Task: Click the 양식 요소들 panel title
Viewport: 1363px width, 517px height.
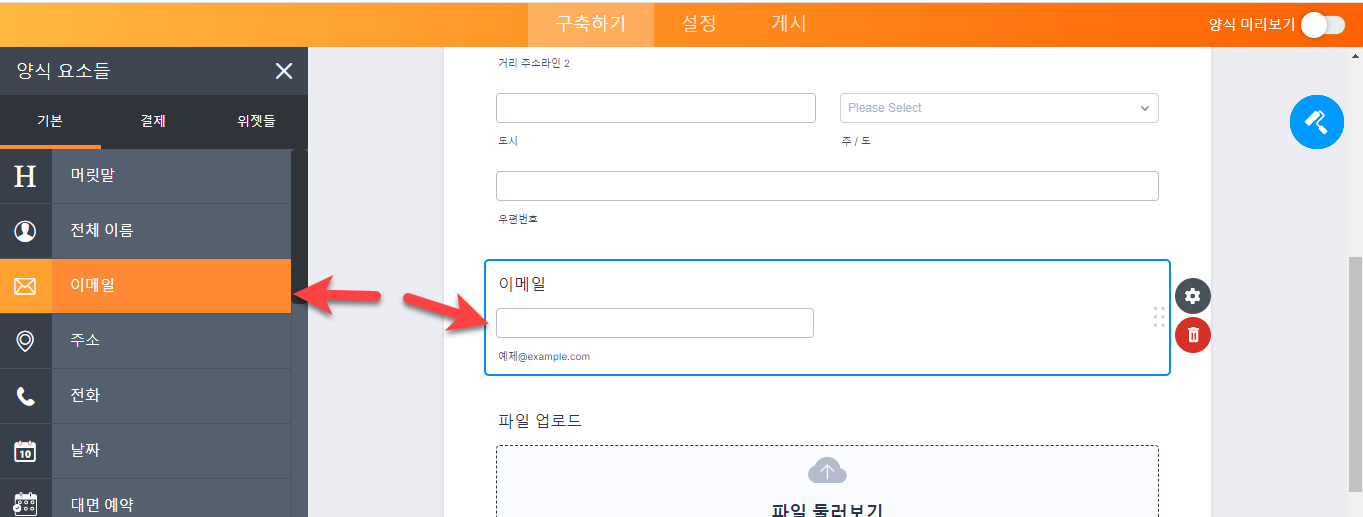Action: tap(64, 71)
